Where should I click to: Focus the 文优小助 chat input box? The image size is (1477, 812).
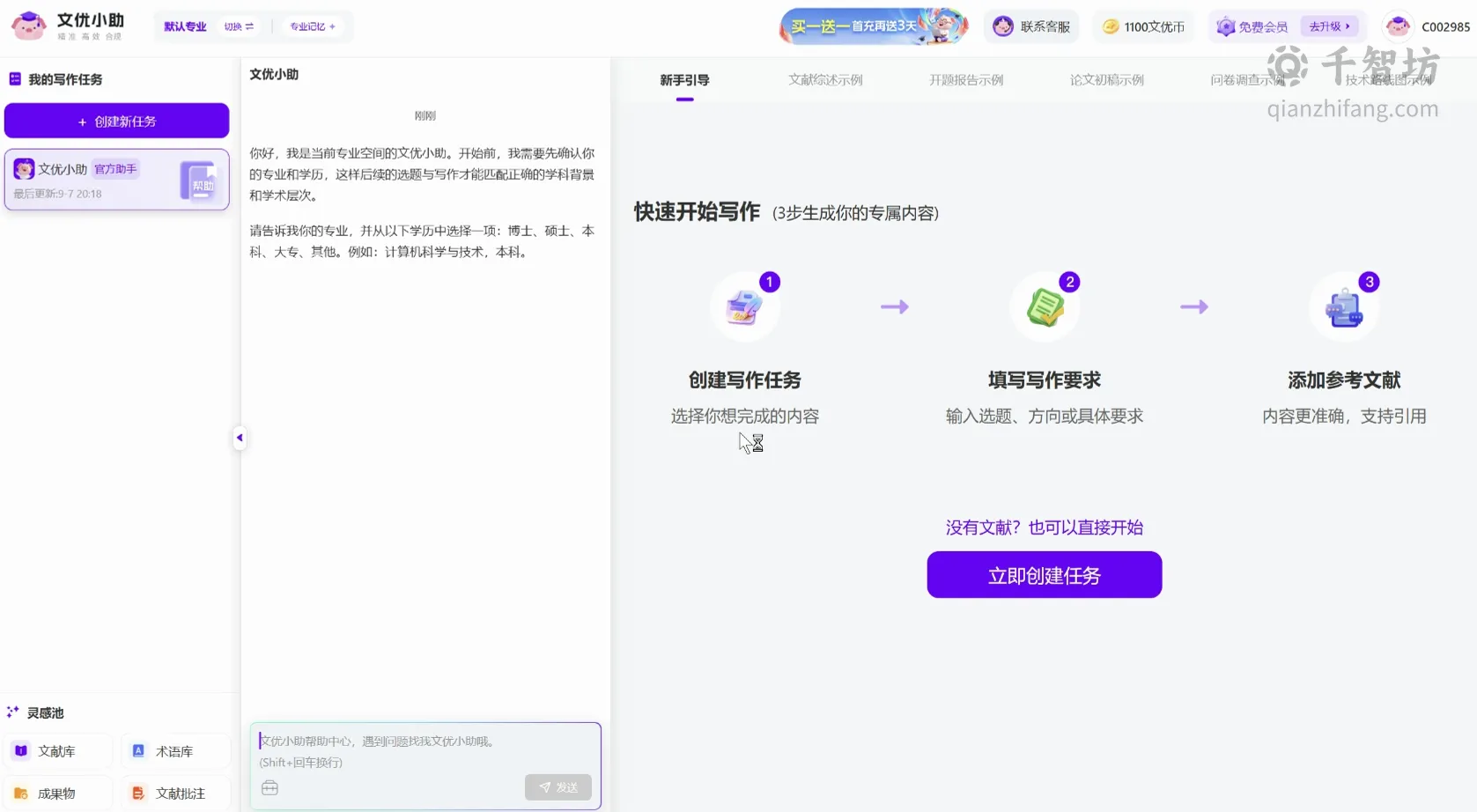tap(425, 750)
